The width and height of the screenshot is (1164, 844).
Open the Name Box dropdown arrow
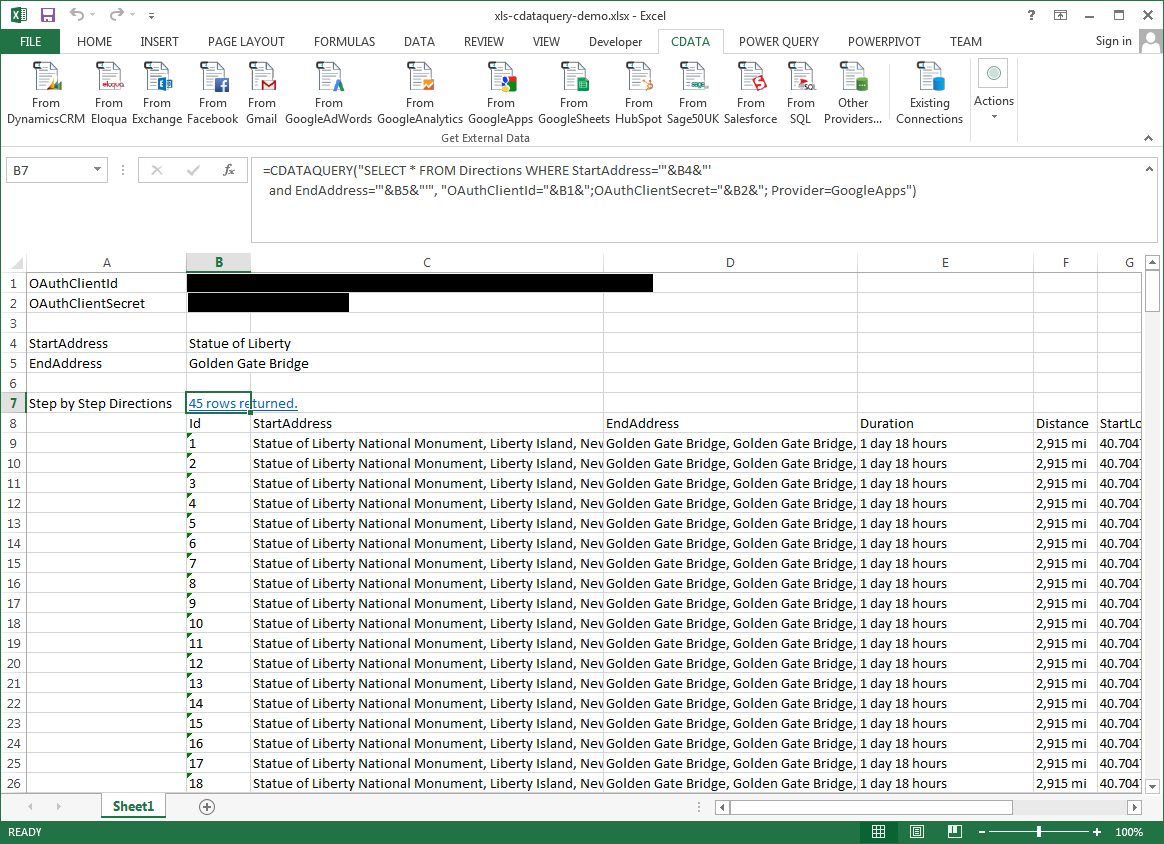pos(97,171)
